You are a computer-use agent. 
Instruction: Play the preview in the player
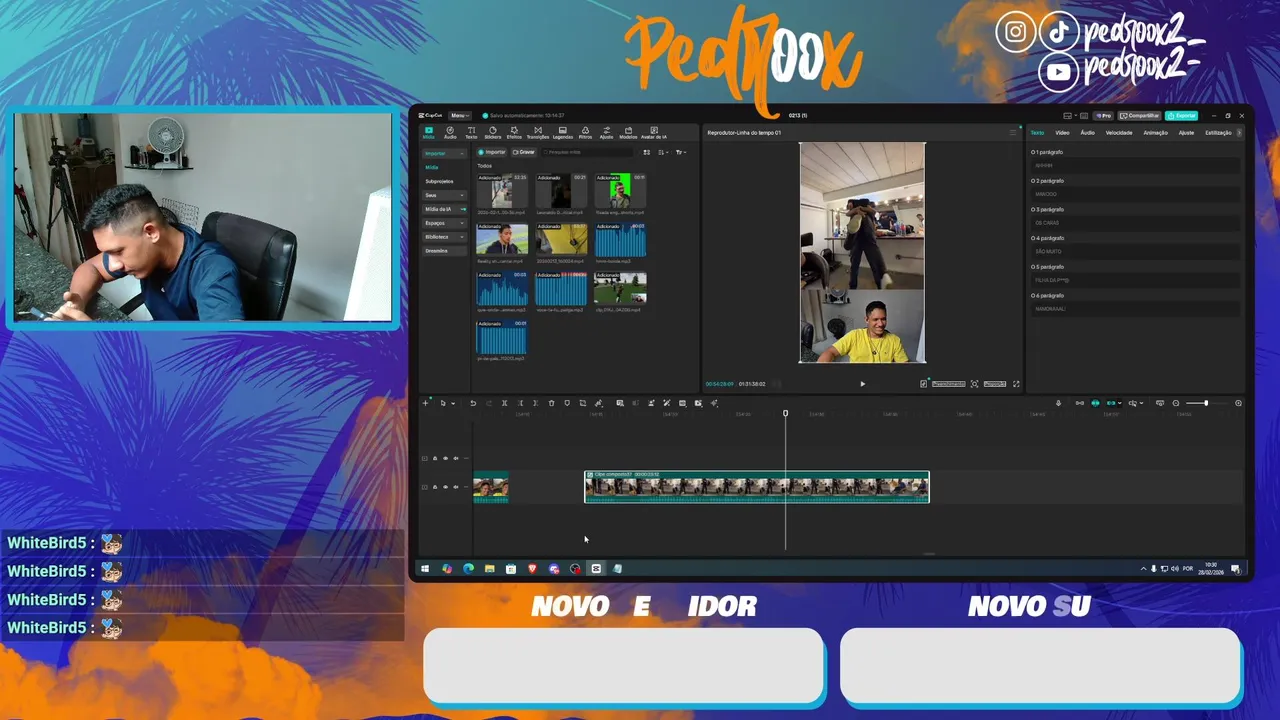862,384
